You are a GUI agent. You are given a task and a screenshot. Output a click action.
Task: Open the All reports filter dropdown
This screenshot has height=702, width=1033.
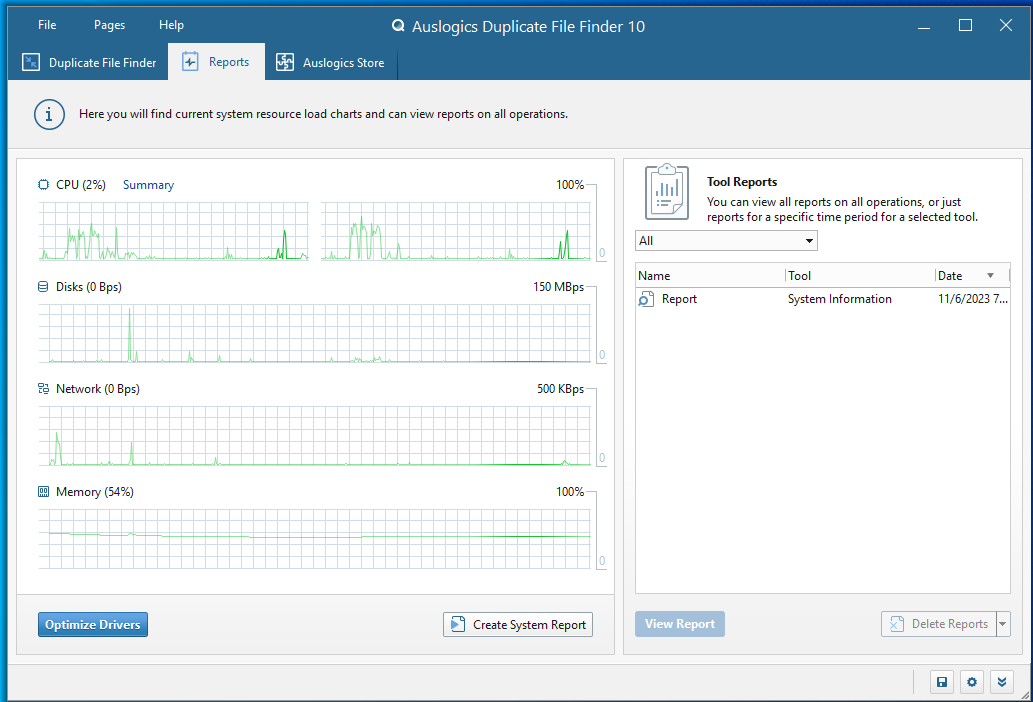726,241
